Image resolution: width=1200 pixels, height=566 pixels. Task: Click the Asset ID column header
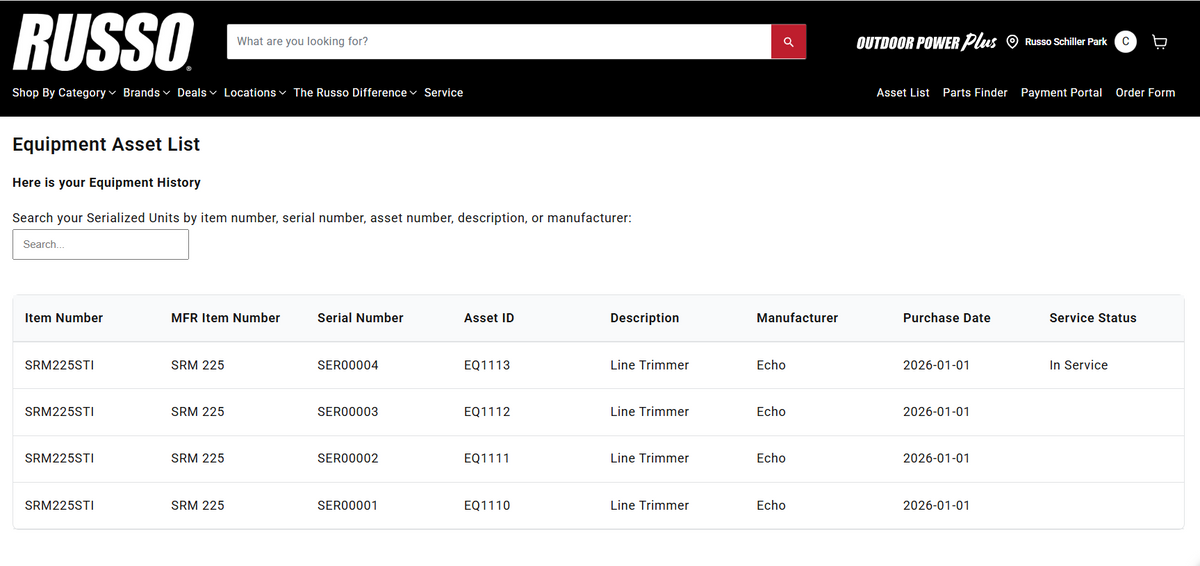489,318
